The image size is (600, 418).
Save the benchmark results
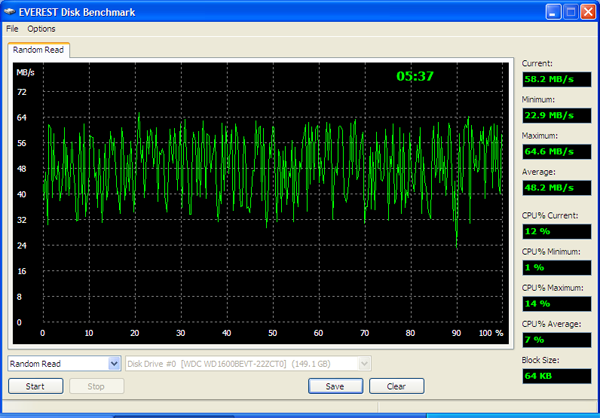click(x=335, y=386)
